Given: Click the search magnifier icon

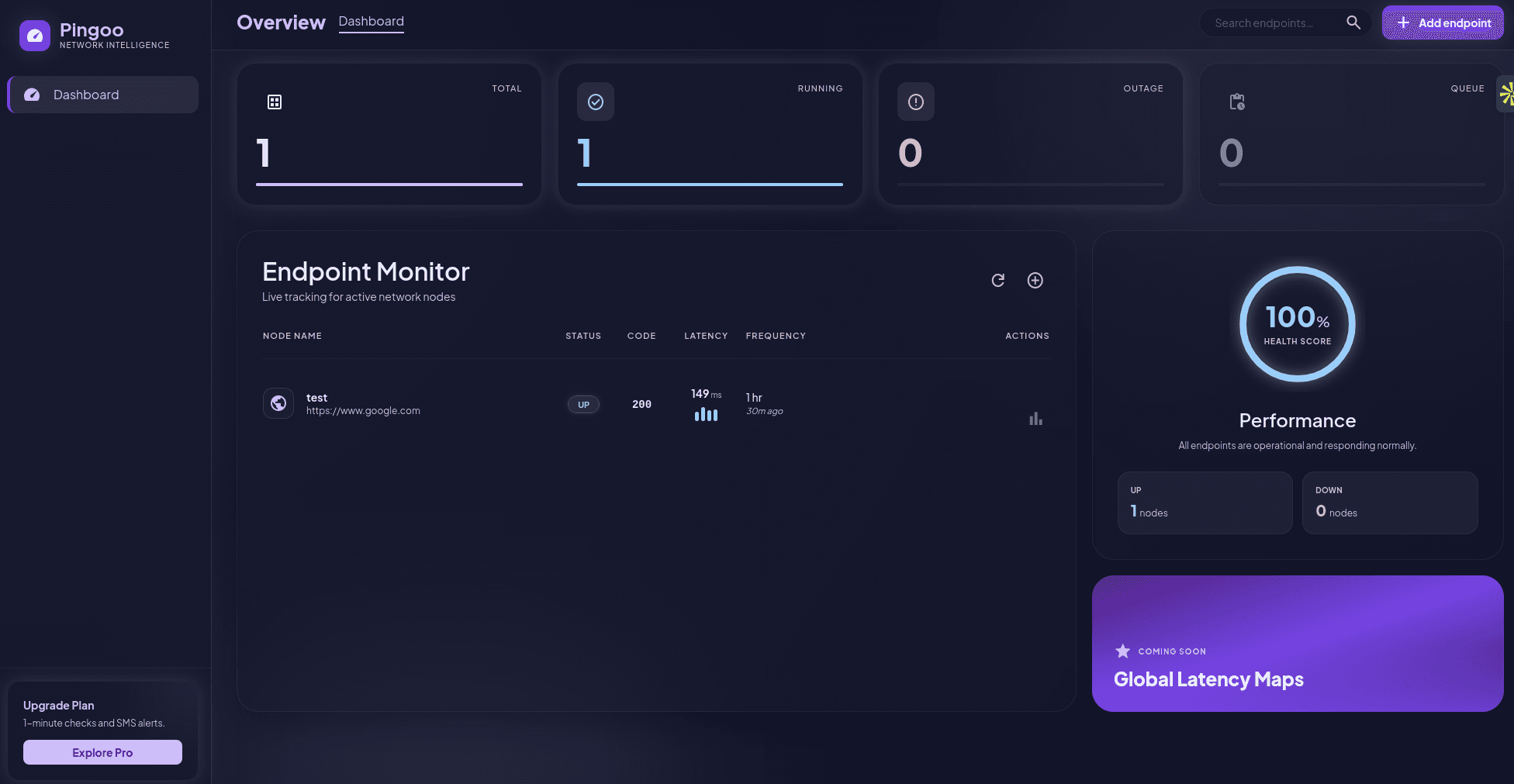Looking at the screenshot, I should point(1353,22).
